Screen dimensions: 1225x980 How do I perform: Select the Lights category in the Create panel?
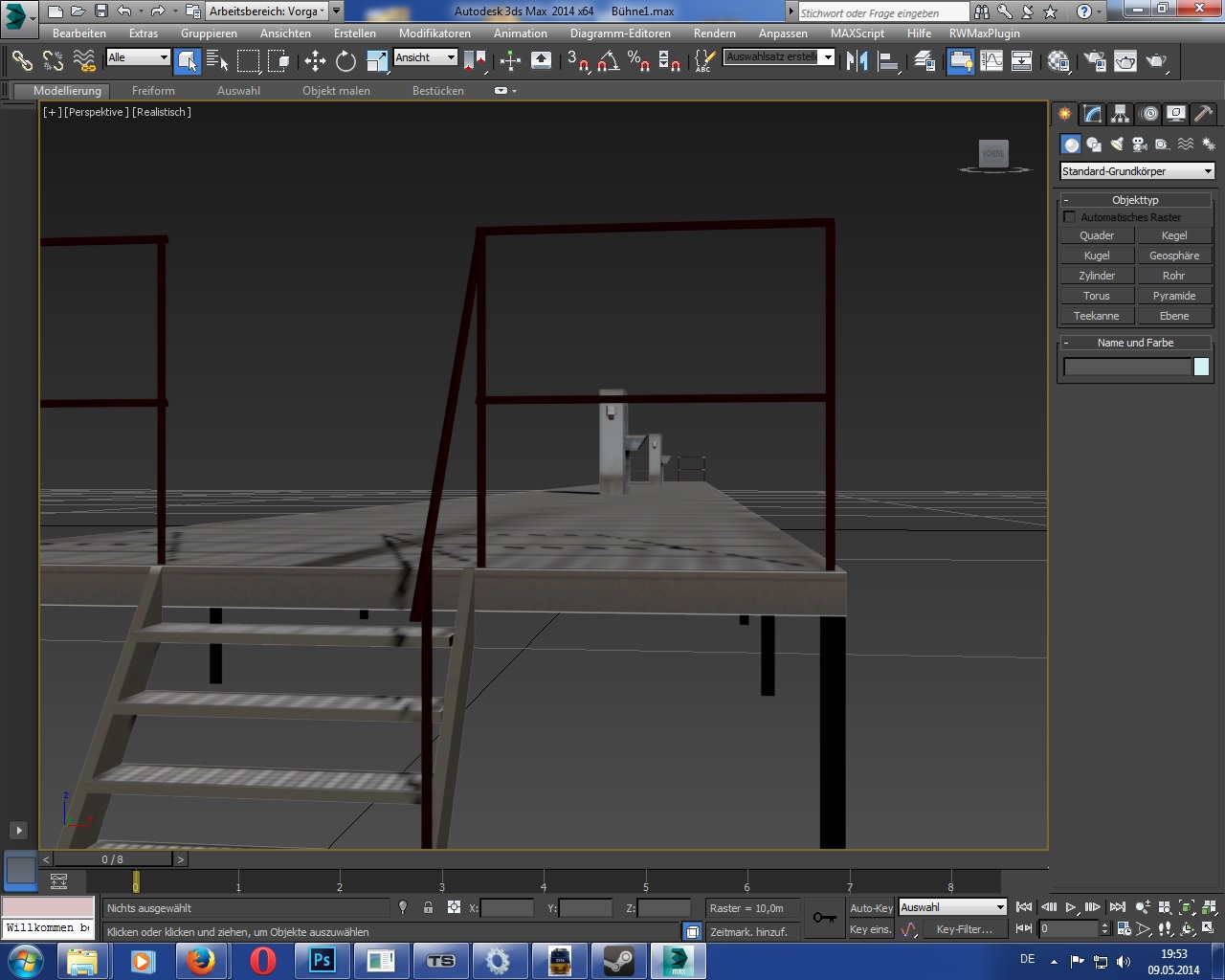pos(1117,145)
